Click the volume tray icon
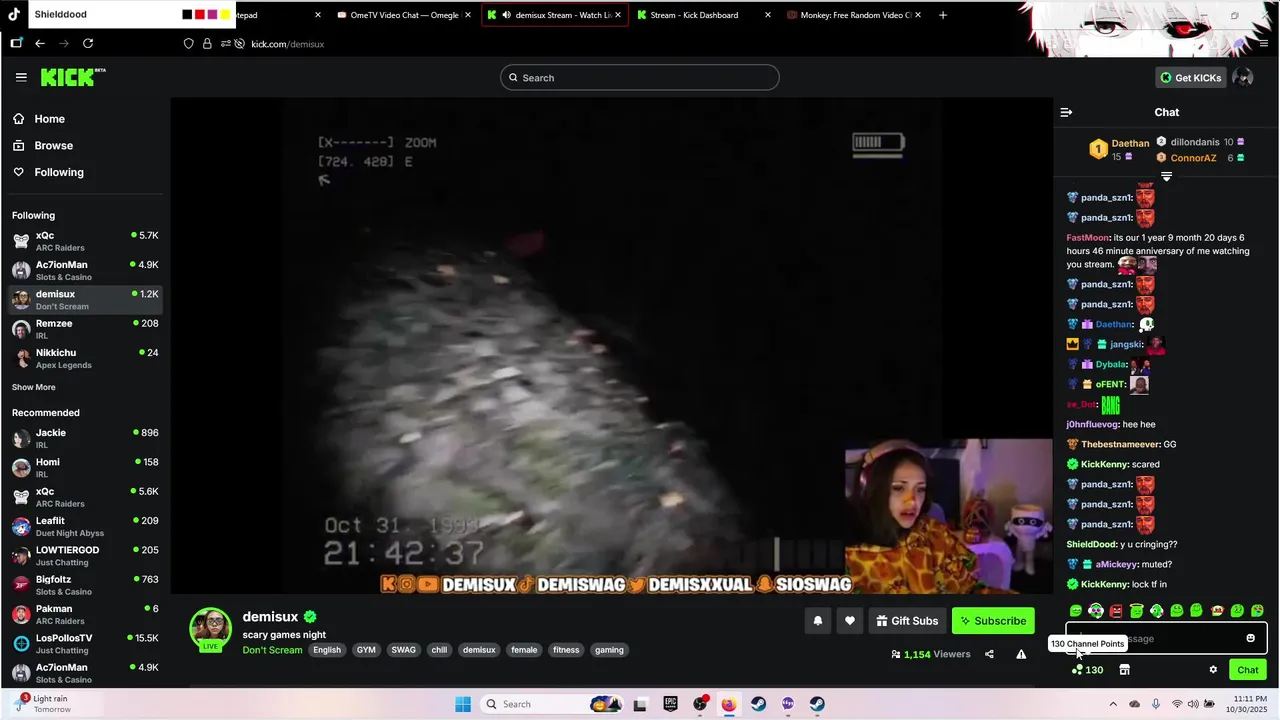The width and height of the screenshot is (1280, 720). (x=1195, y=704)
